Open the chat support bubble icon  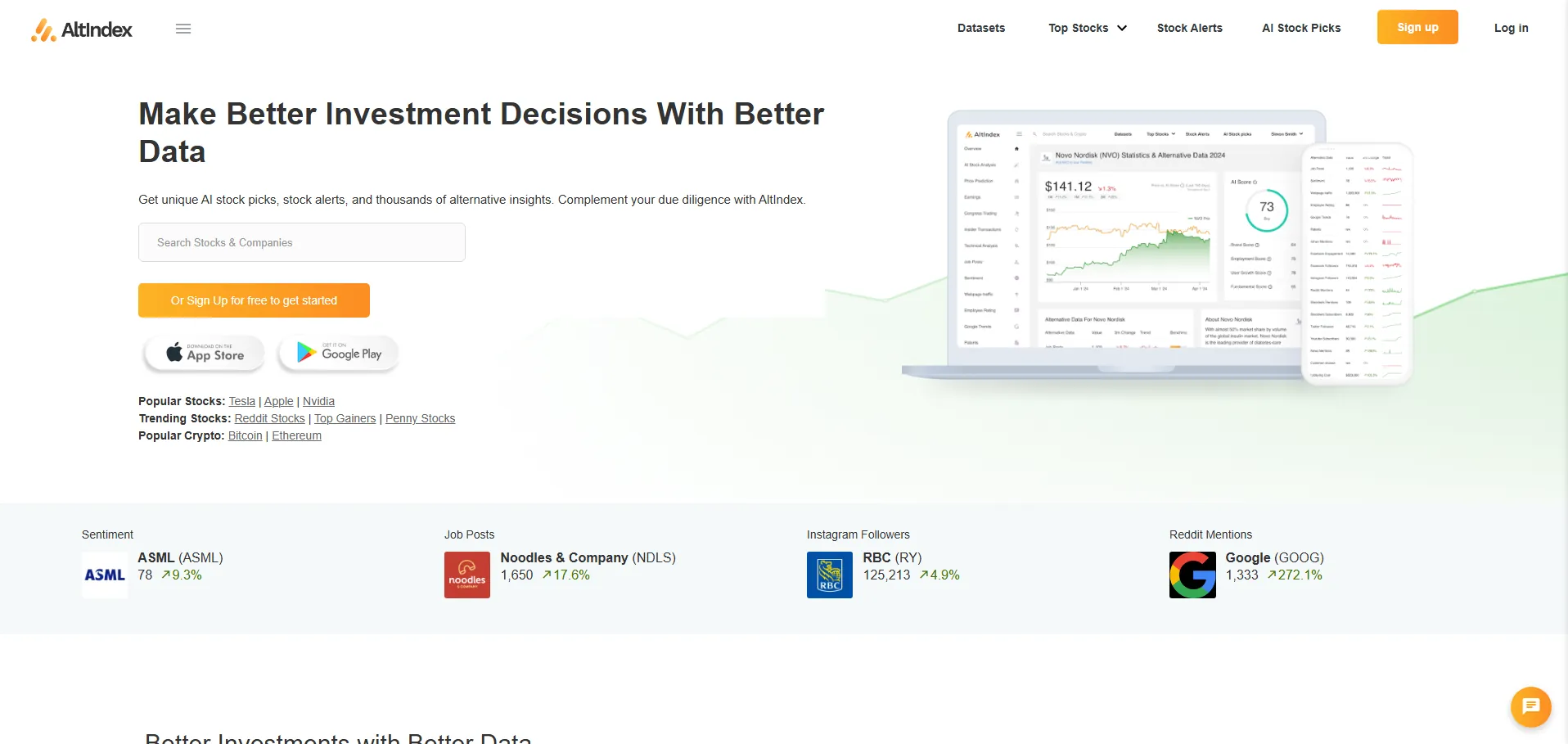click(1530, 706)
